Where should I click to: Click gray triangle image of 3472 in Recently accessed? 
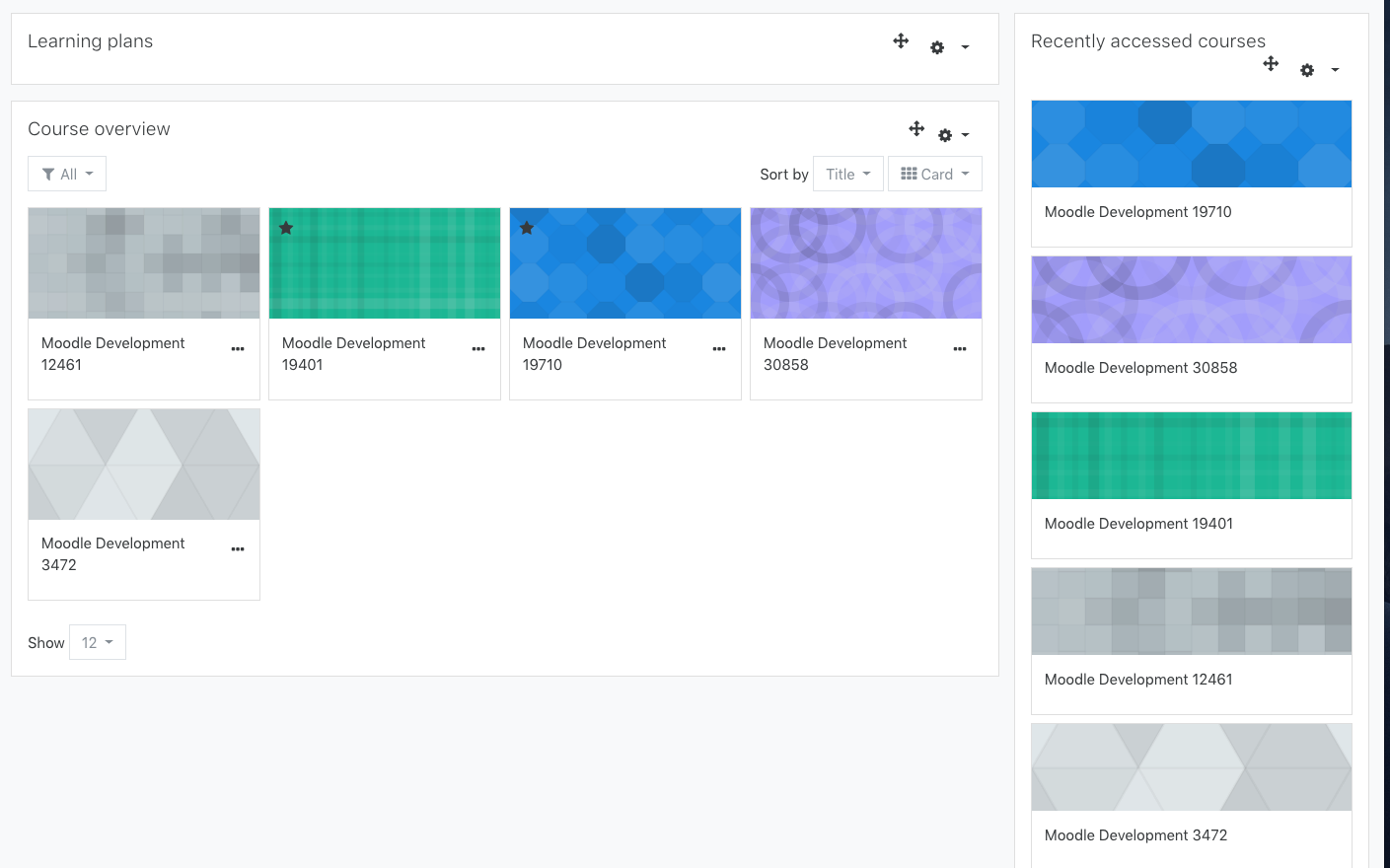pyautogui.click(x=1192, y=767)
